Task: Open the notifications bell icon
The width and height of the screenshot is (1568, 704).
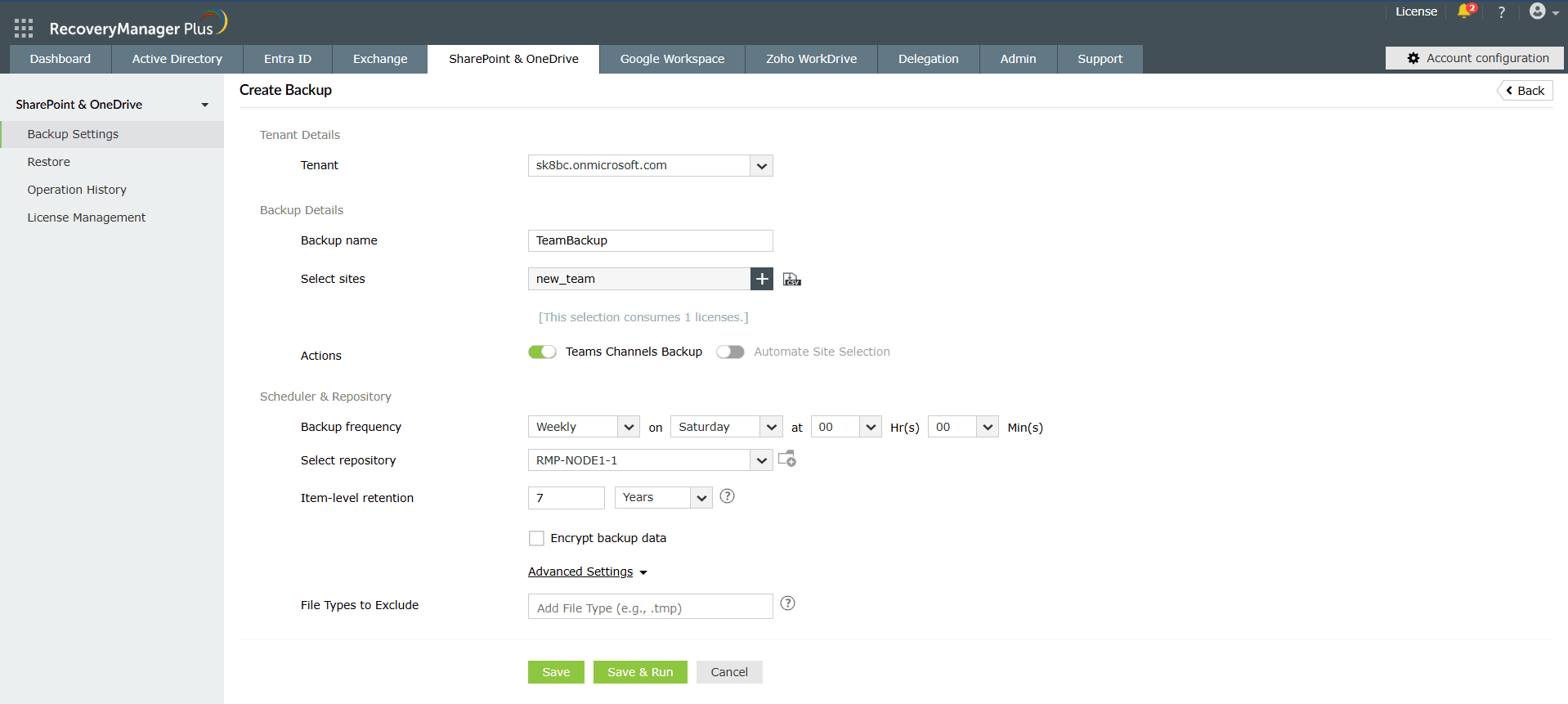Action: (x=1466, y=11)
